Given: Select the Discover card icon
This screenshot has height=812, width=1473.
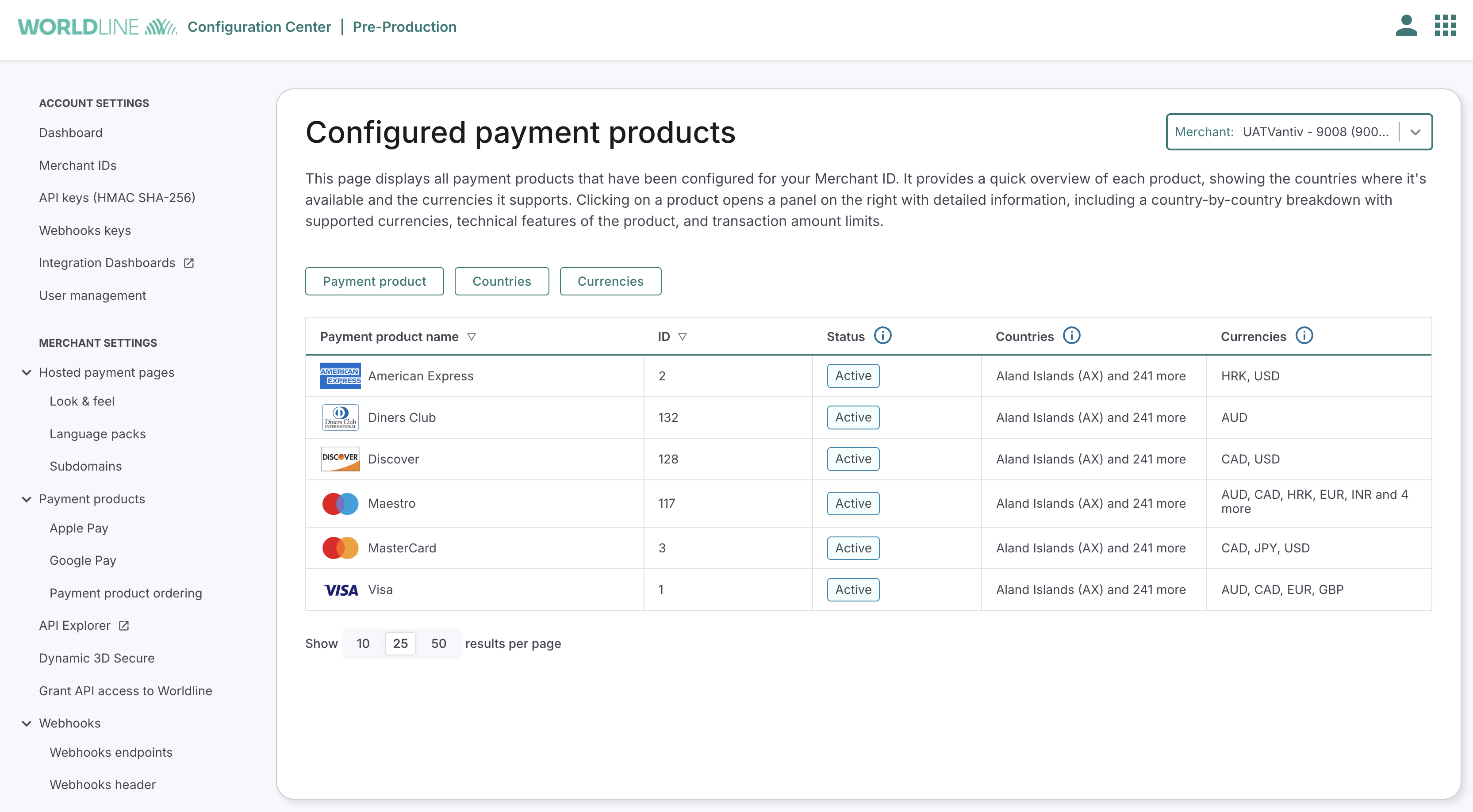Looking at the screenshot, I should [x=340, y=459].
